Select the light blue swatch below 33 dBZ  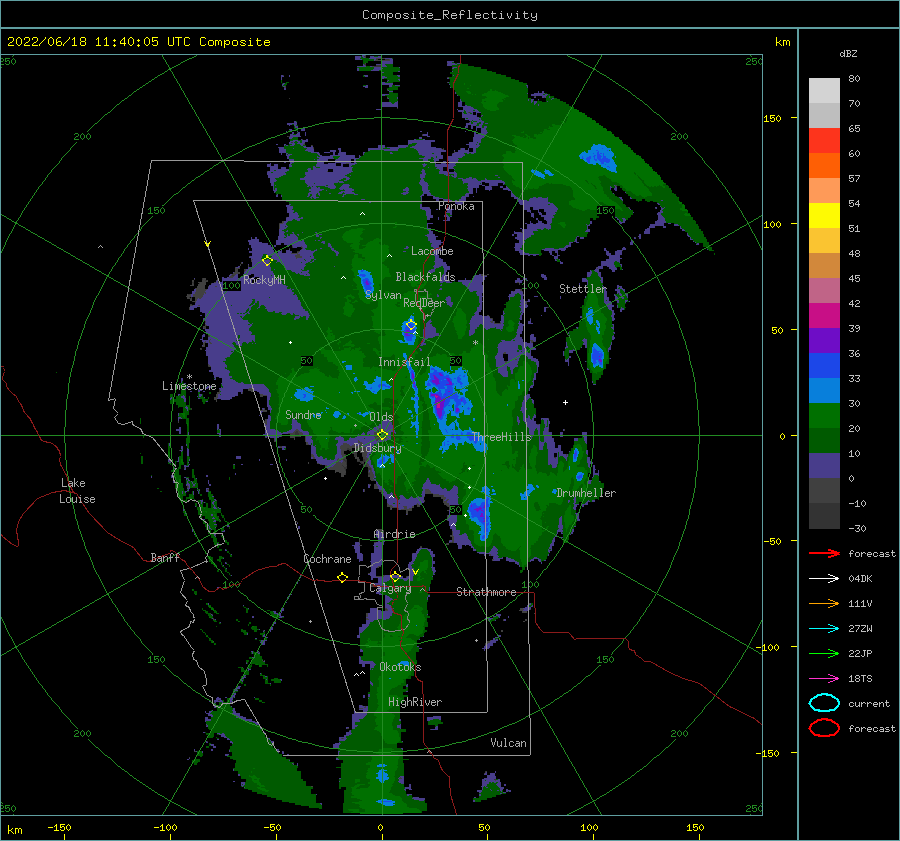pyautogui.click(x=824, y=390)
